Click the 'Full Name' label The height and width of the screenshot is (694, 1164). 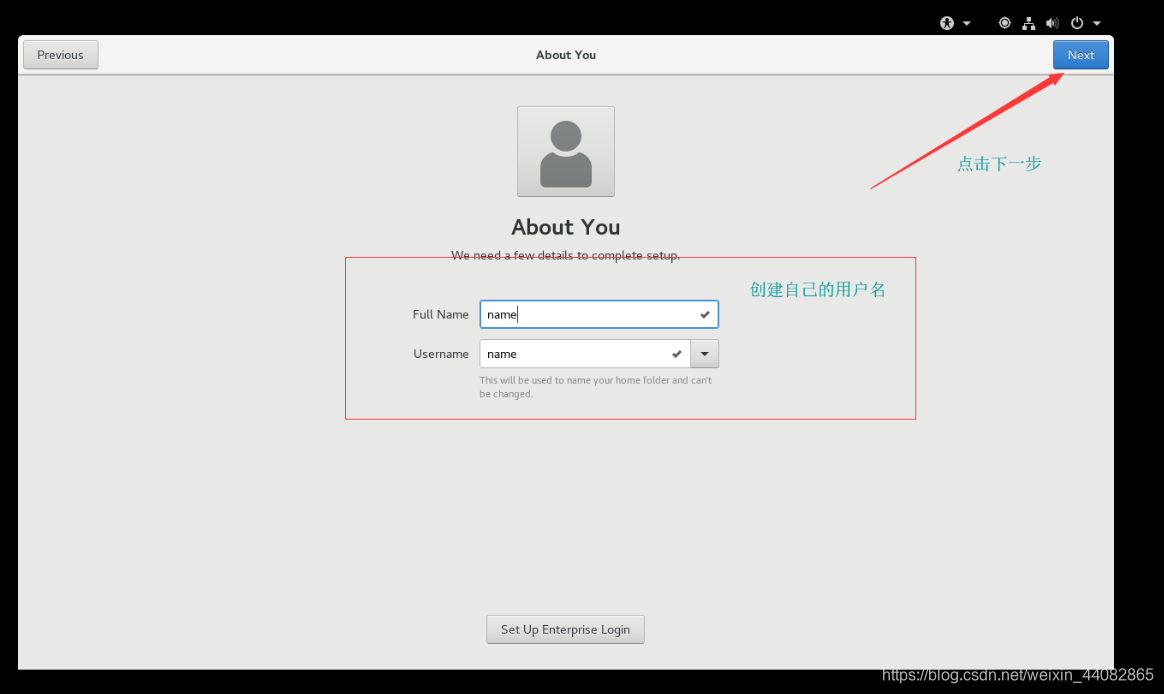pos(440,315)
